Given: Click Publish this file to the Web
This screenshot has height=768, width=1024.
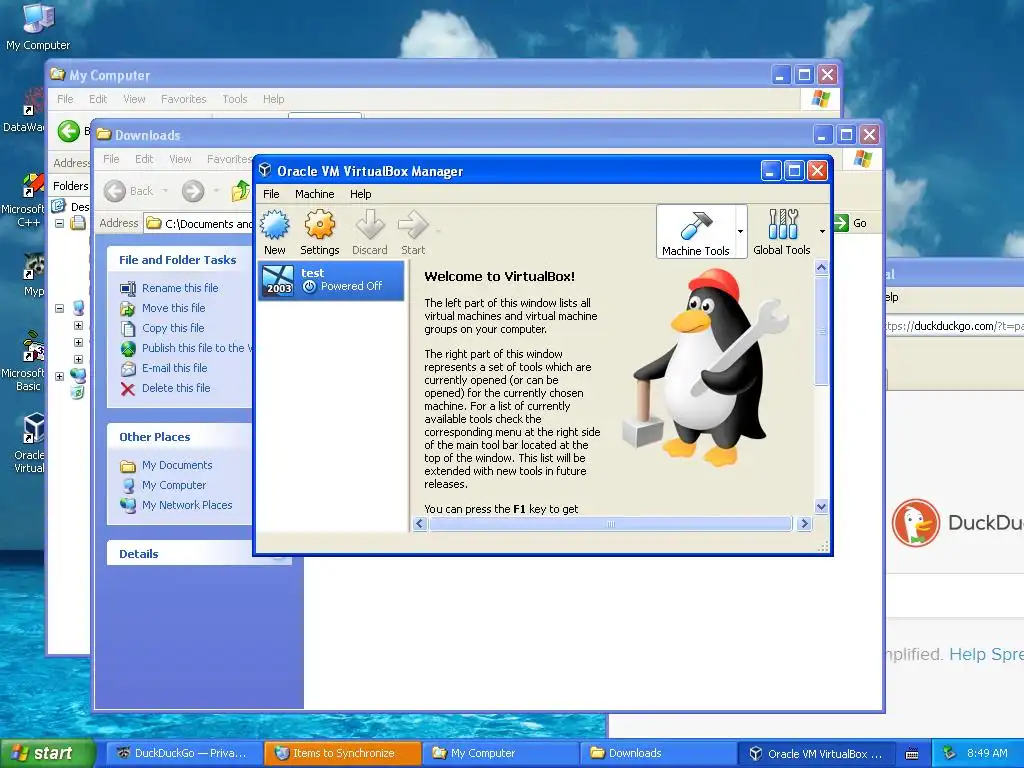Looking at the screenshot, I should [197, 348].
